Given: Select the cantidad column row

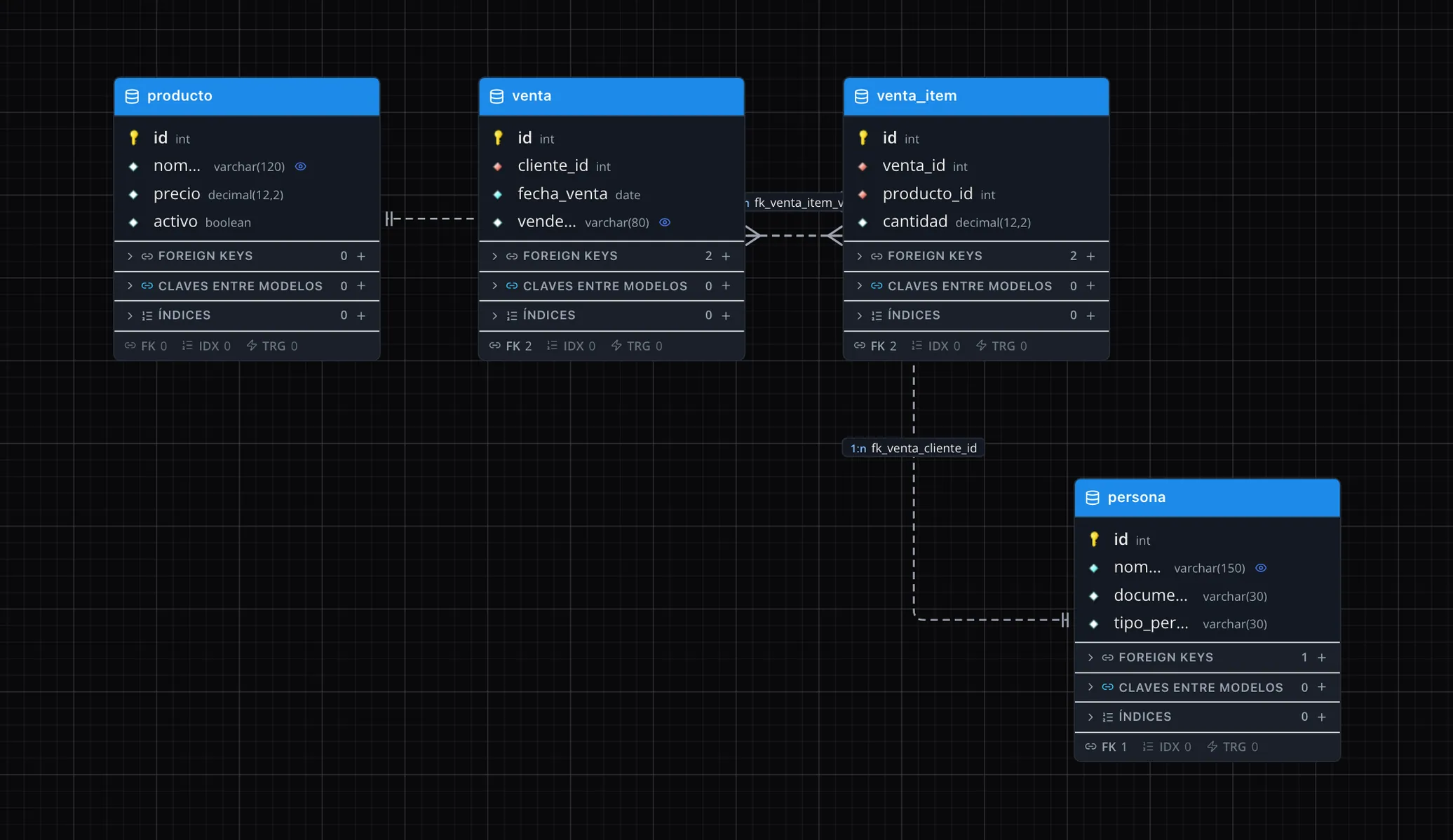Looking at the screenshot, I should point(976,222).
